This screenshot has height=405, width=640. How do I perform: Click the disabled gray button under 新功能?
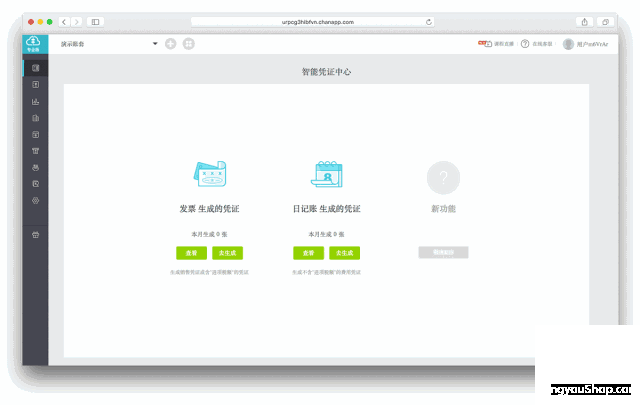pyautogui.click(x=443, y=252)
